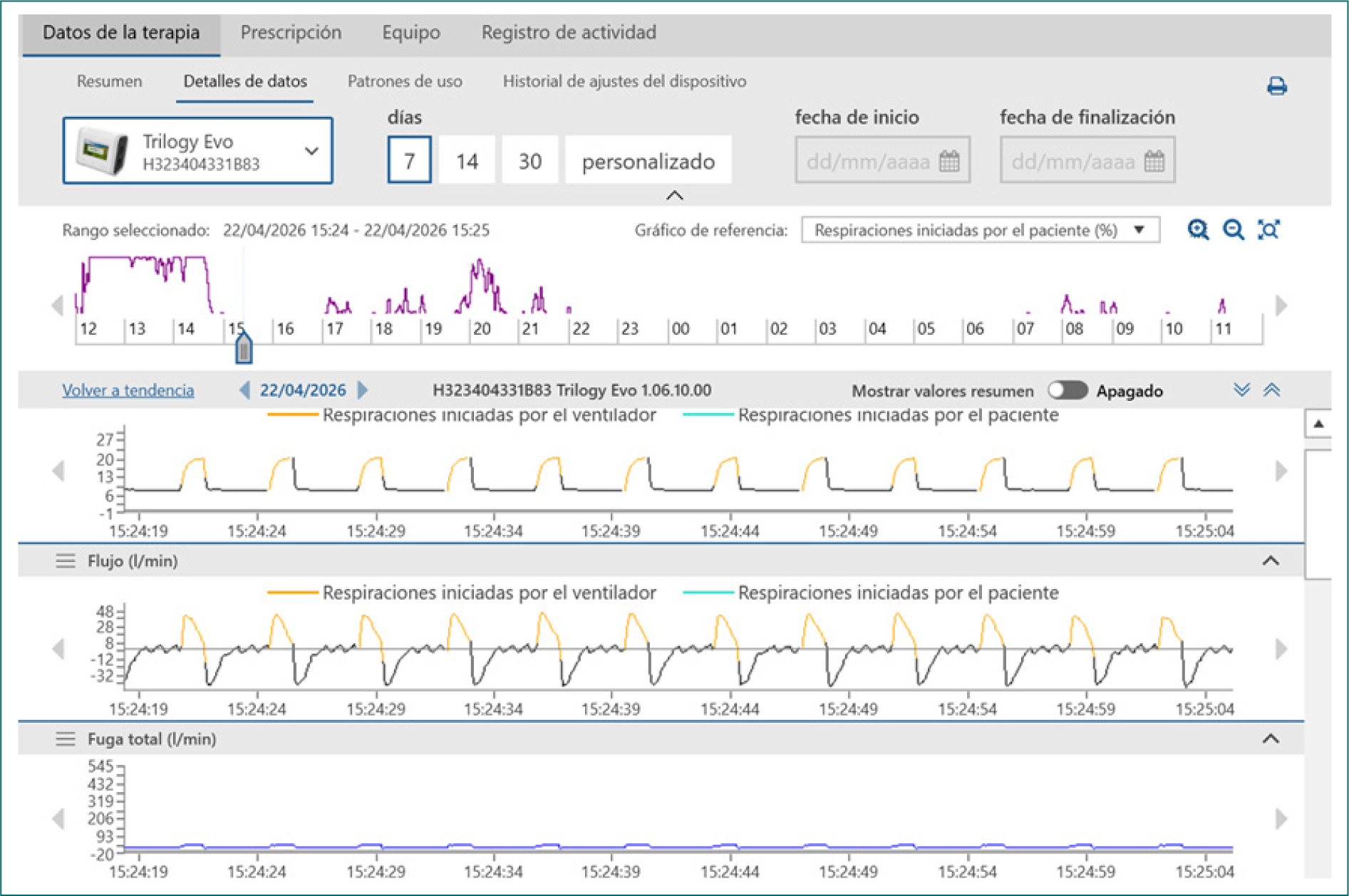
Task: Open Historial de ajustes del dispositivo tab
Action: click(x=624, y=81)
